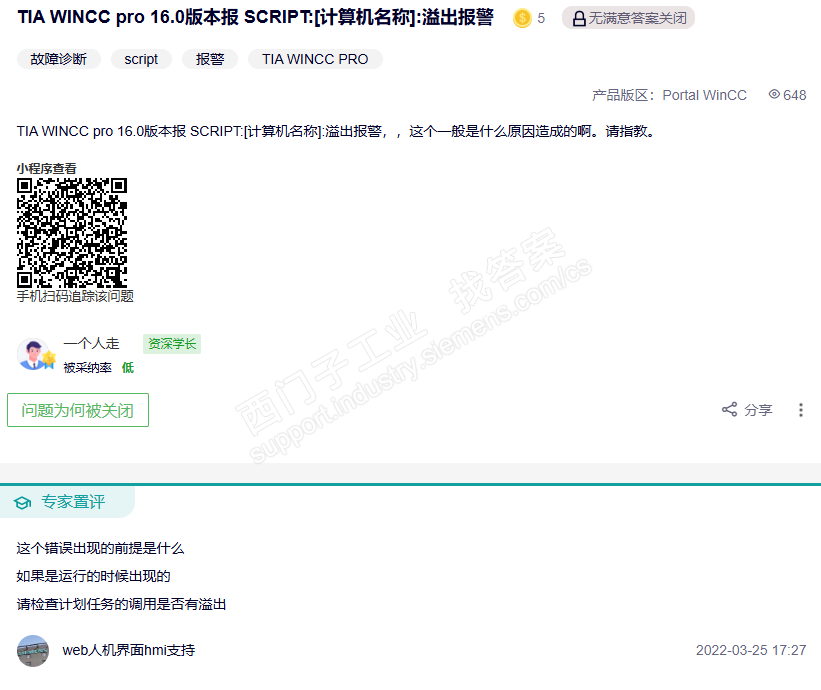
Task: Open avatar of user 一个人走
Action: point(35,354)
